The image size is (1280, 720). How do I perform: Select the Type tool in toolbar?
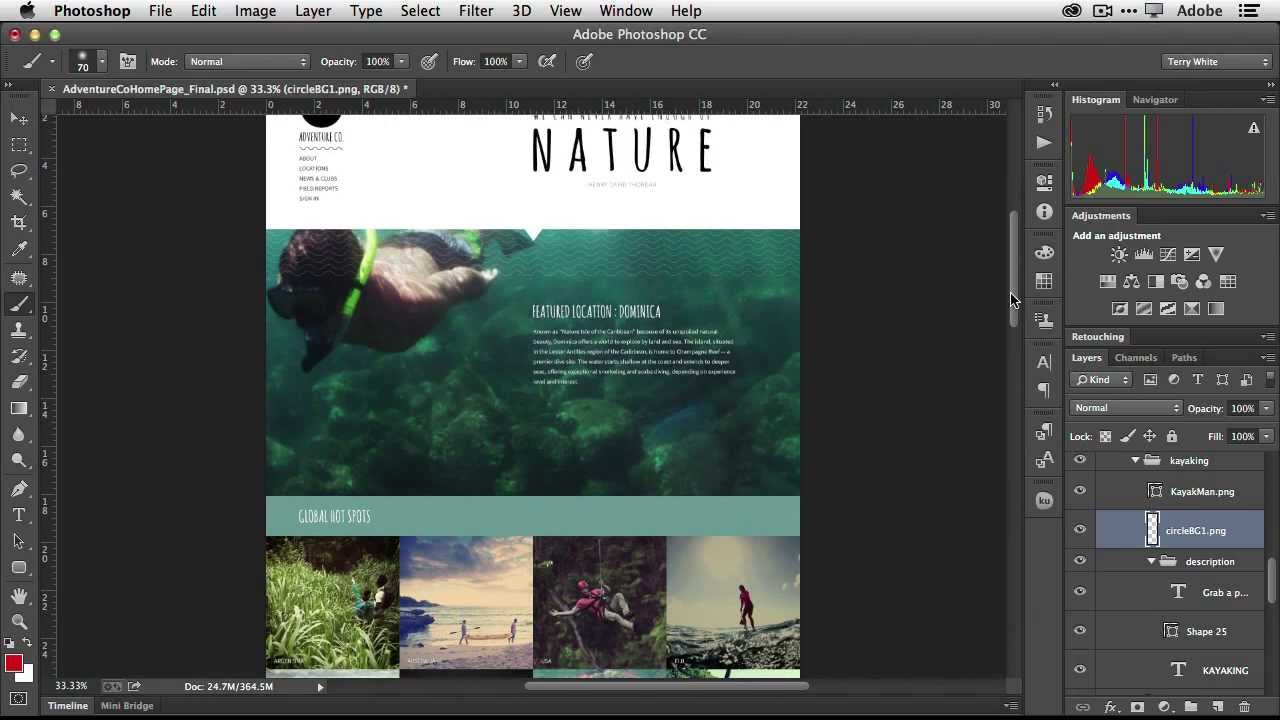pos(19,515)
